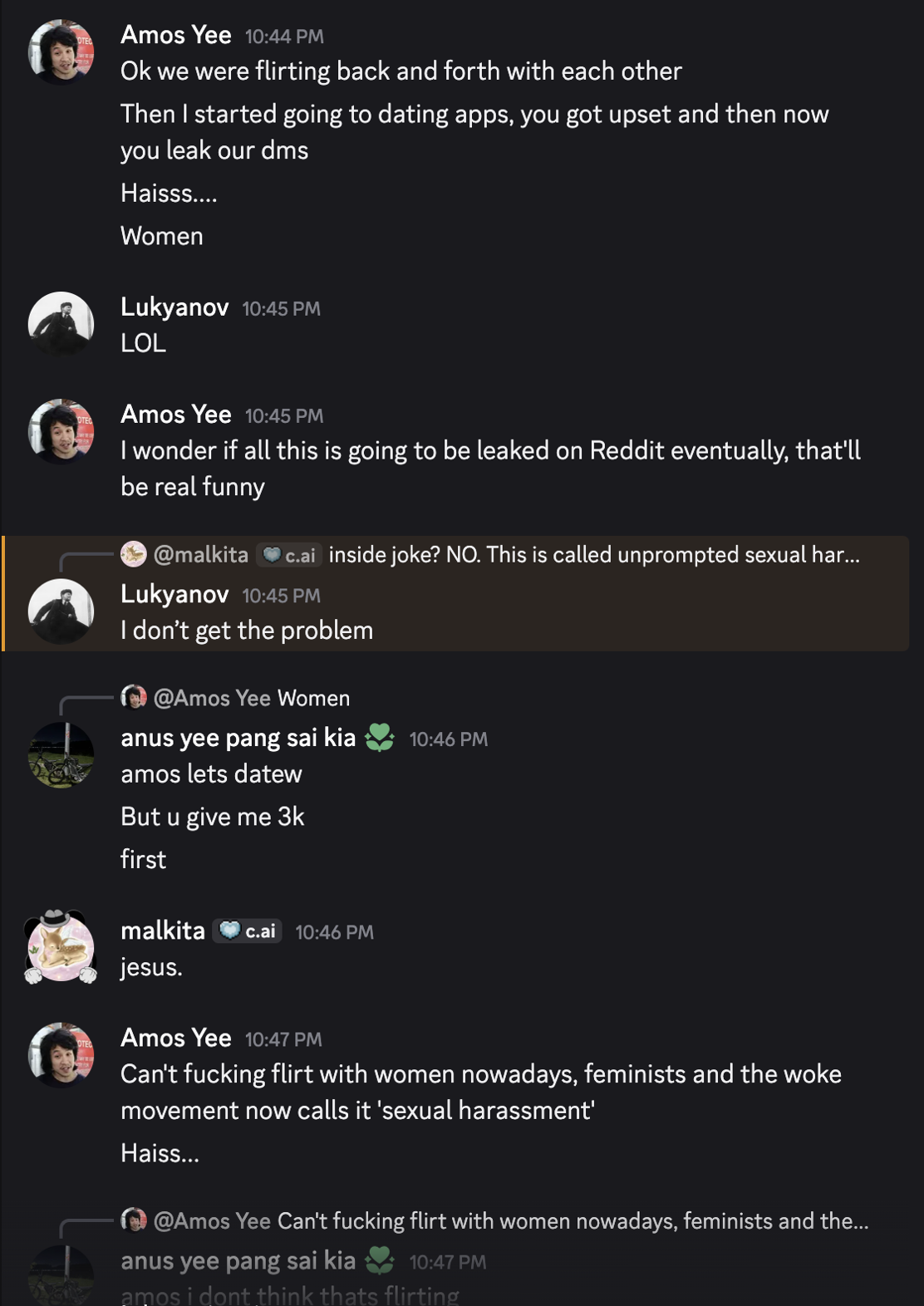Click the avatar beside the 10:44 PM message

click(61, 52)
